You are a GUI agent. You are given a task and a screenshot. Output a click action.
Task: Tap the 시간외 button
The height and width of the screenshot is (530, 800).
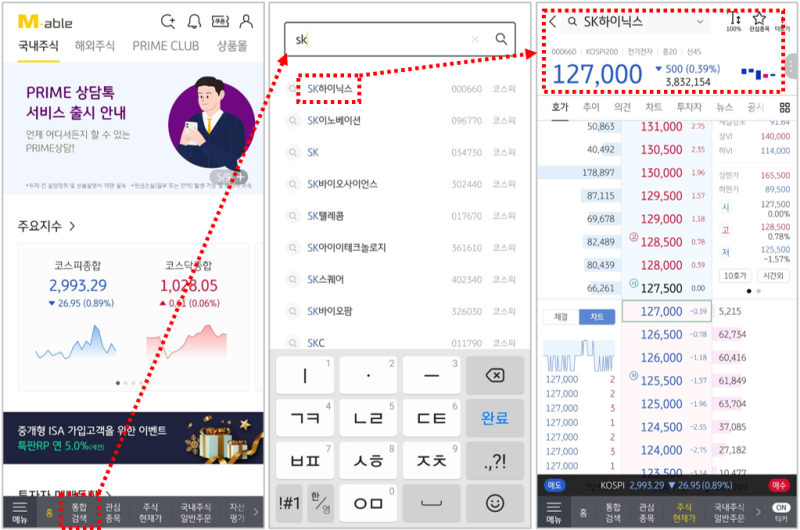click(x=773, y=275)
